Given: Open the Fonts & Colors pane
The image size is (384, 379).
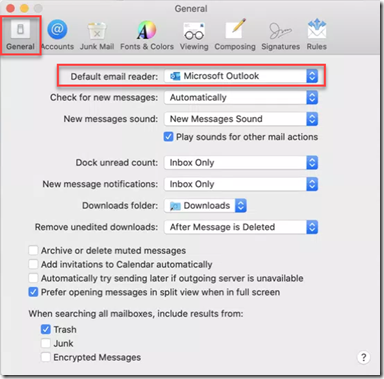Looking at the screenshot, I should 147,35.
